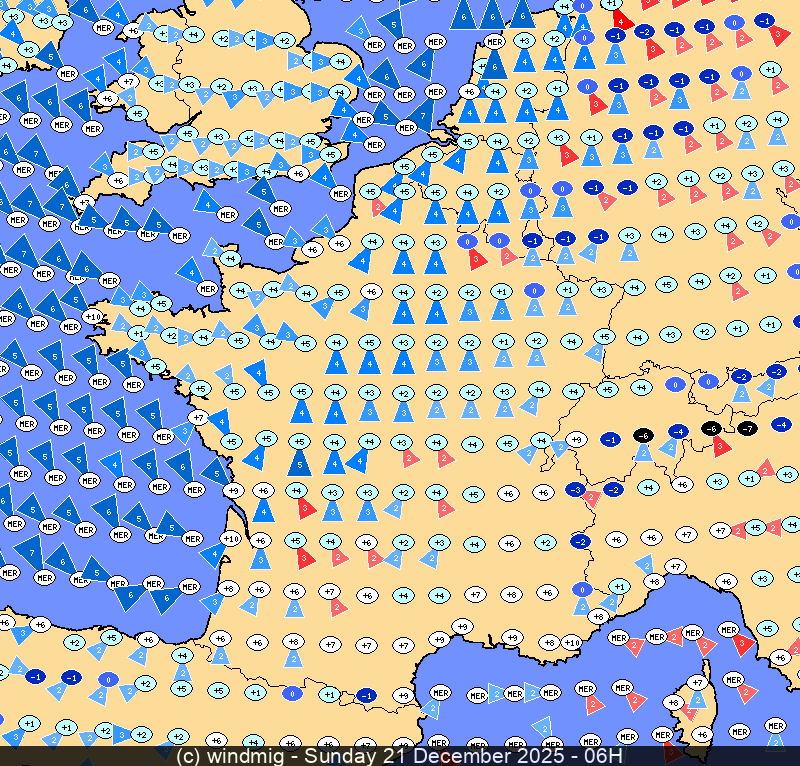This screenshot has width=800, height=766.
Task: Select the +7 temperature bubble on Corsica
Action: 698,682
